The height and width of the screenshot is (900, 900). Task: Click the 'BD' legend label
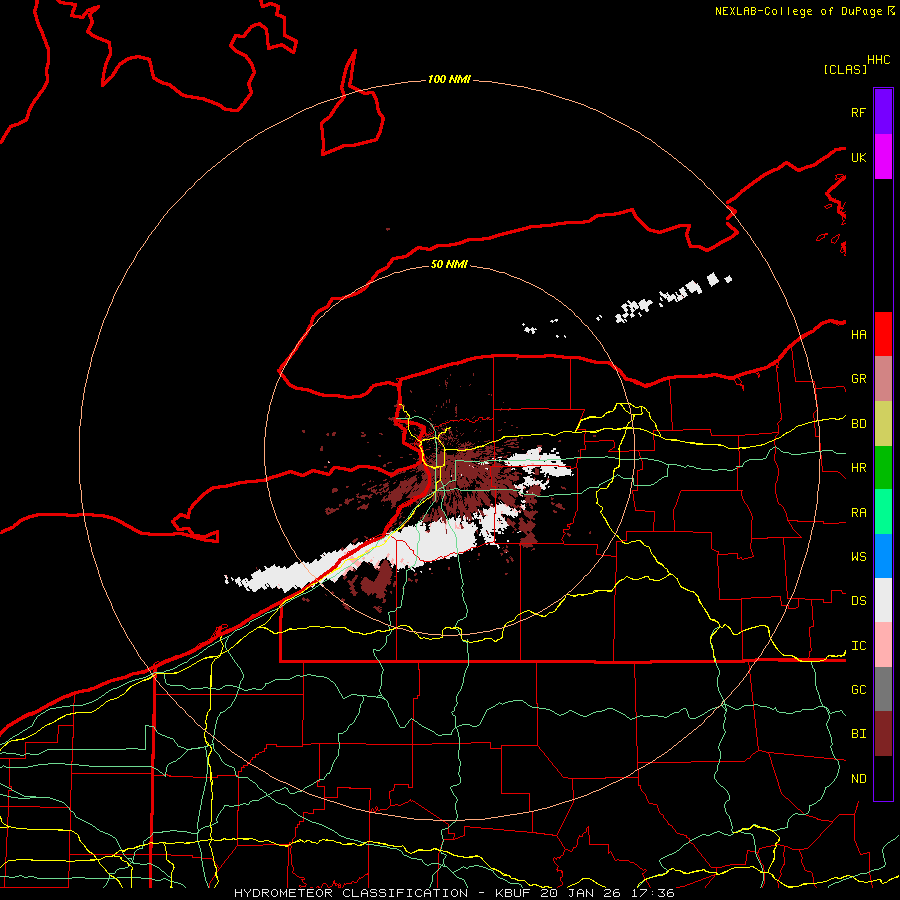(858, 424)
